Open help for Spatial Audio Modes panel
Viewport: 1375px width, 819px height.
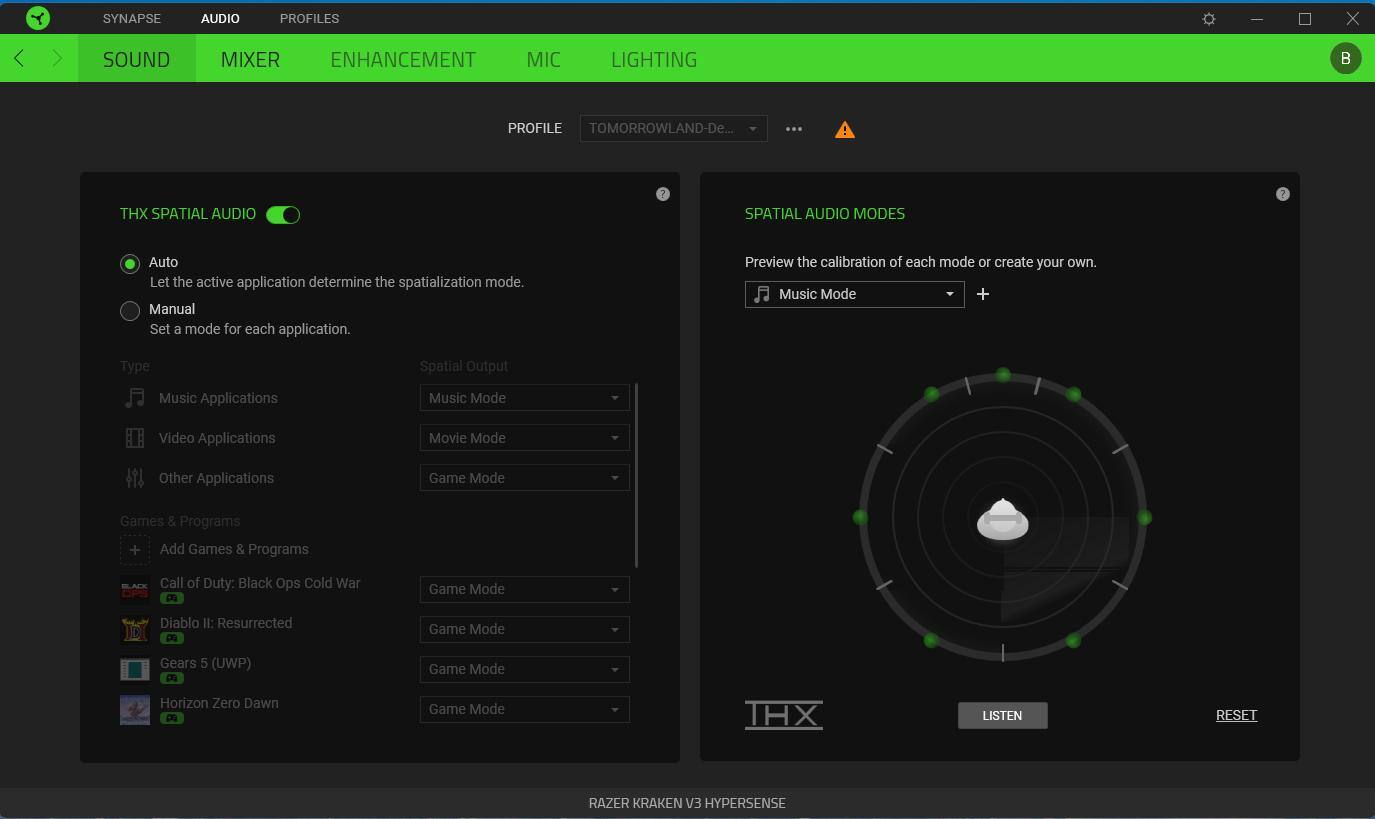tap(1283, 194)
